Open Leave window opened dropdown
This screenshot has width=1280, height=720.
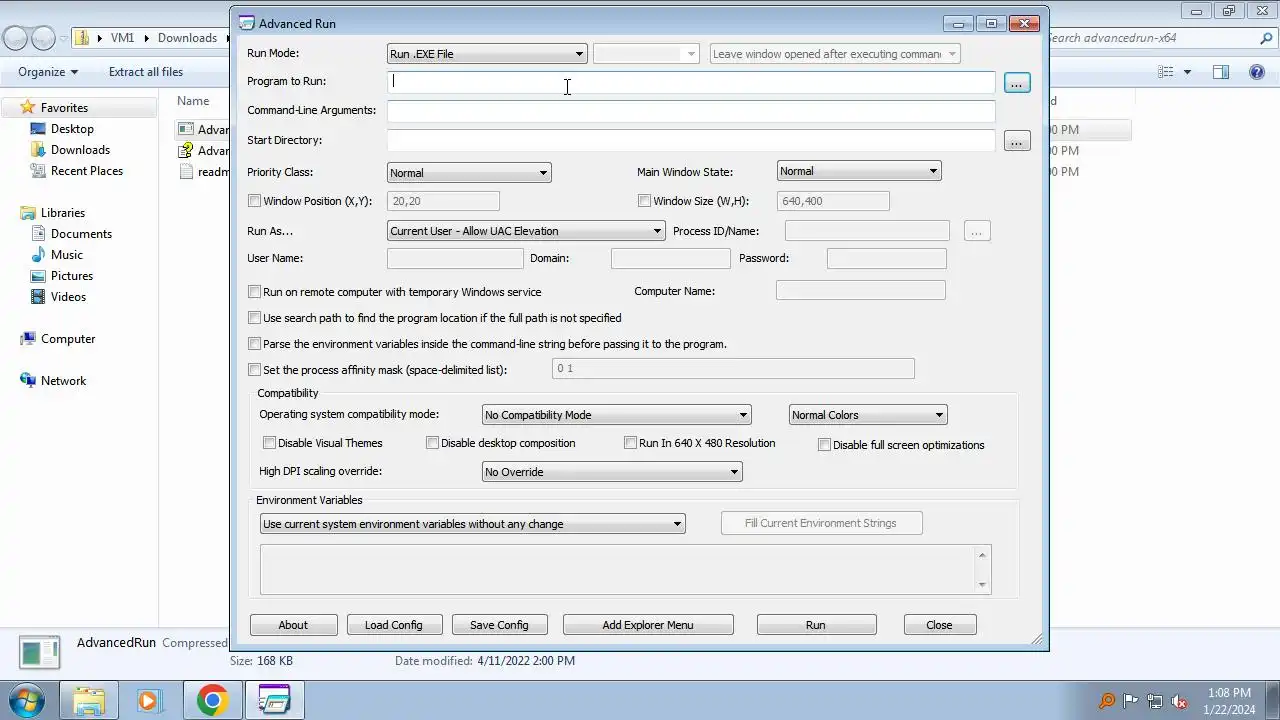click(x=835, y=54)
